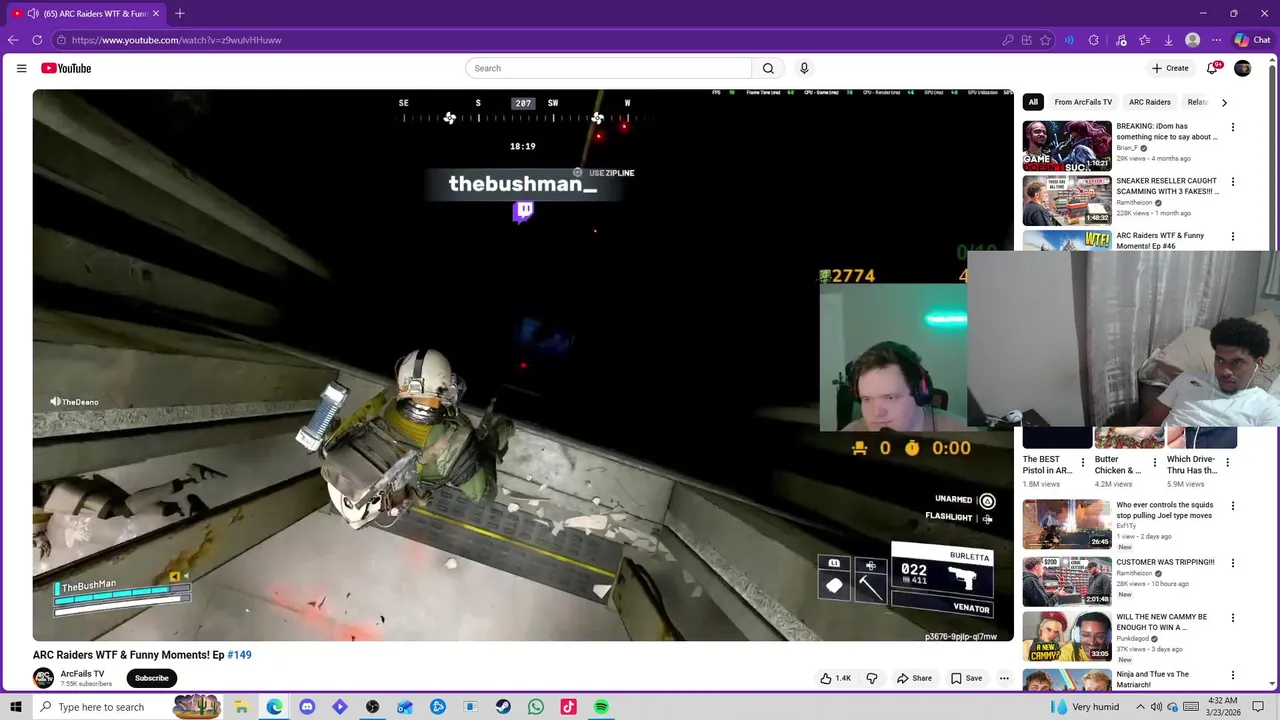
Task: Save the video to a playlist
Action: [966, 678]
